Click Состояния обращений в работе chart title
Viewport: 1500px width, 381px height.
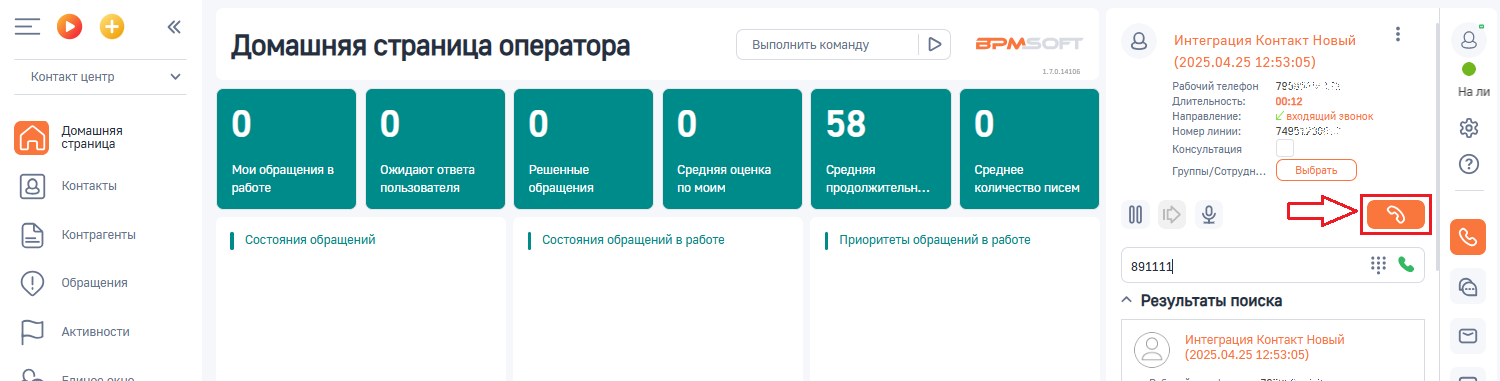coord(633,240)
